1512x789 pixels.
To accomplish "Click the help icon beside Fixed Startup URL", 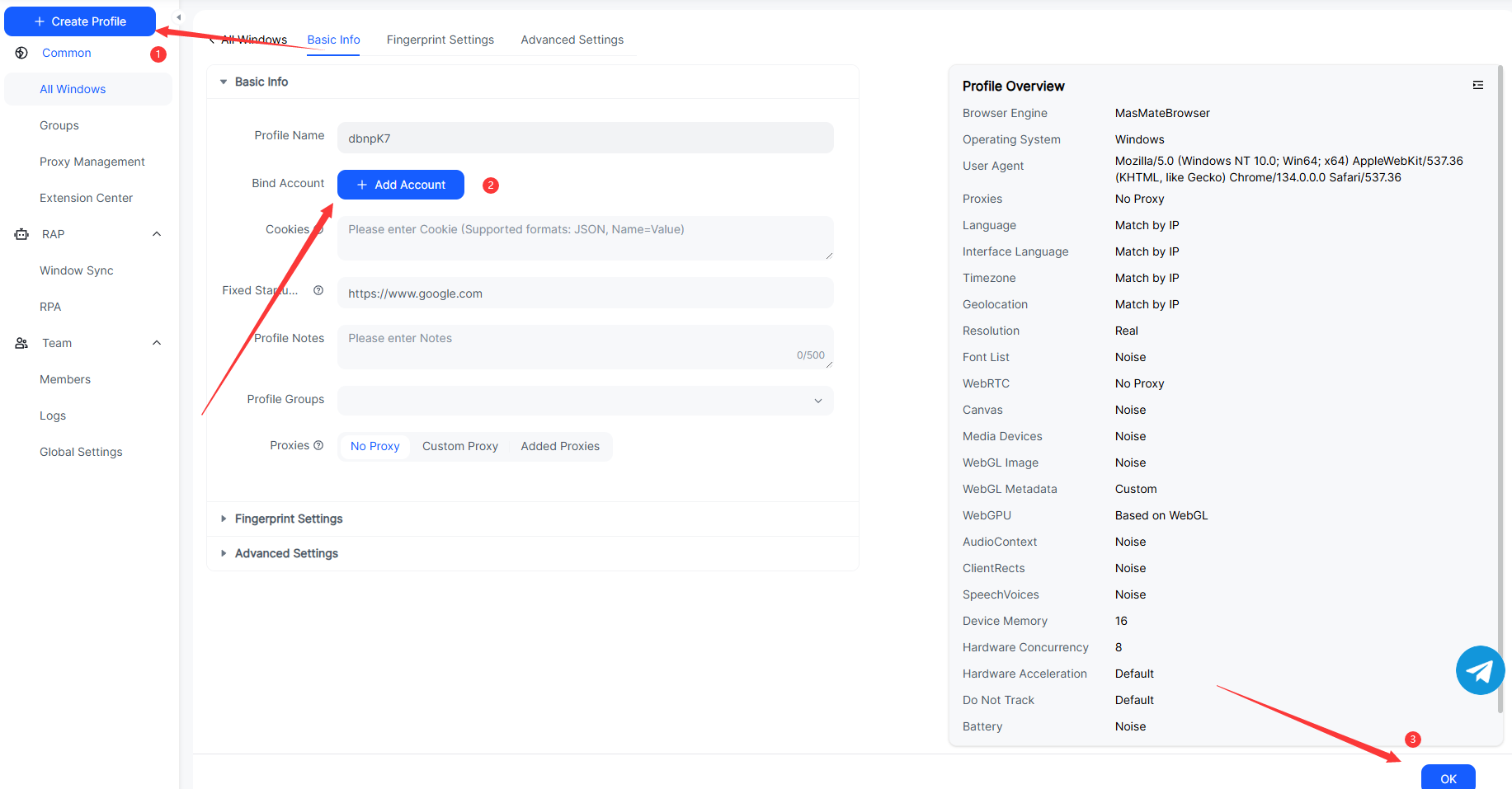I will point(318,290).
